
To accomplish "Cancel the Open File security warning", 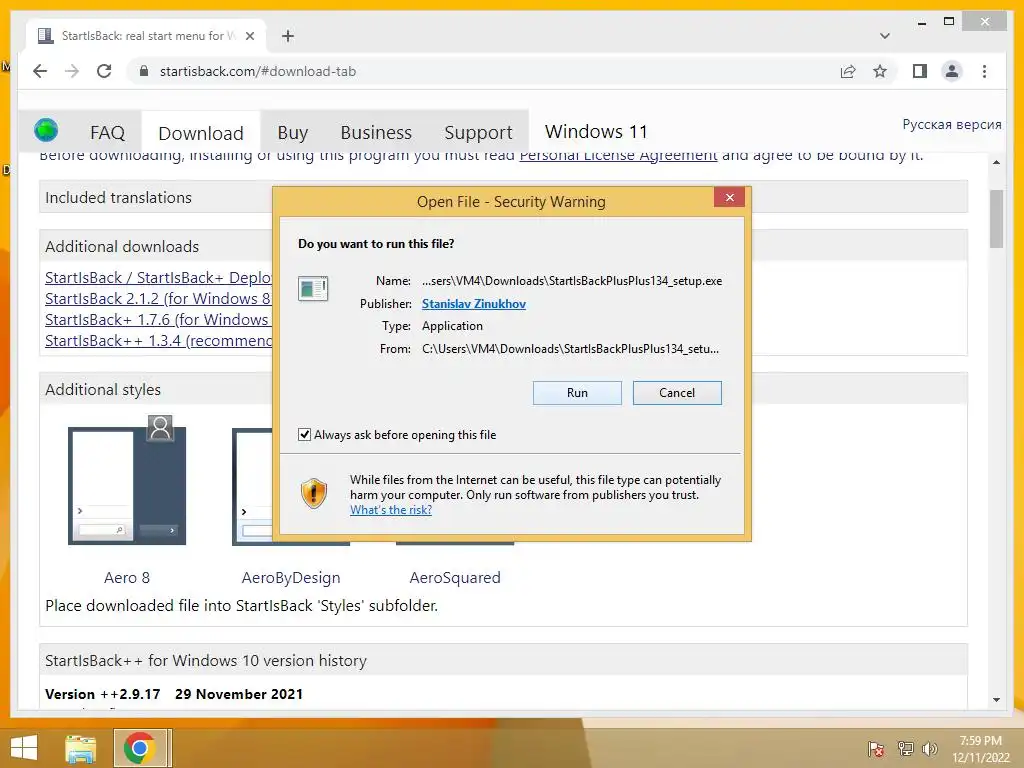I will [677, 392].
